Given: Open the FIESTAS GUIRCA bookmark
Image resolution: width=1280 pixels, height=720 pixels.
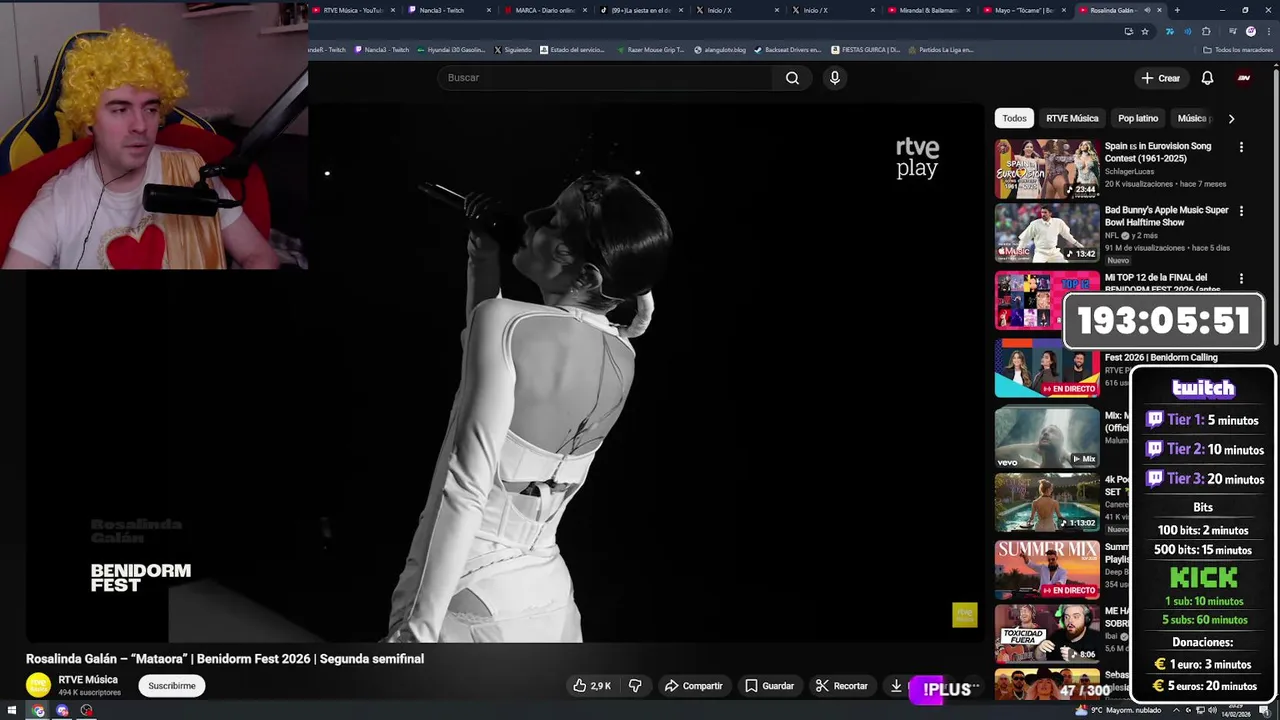Looking at the screenshot, I should click(x=866, y=50).
